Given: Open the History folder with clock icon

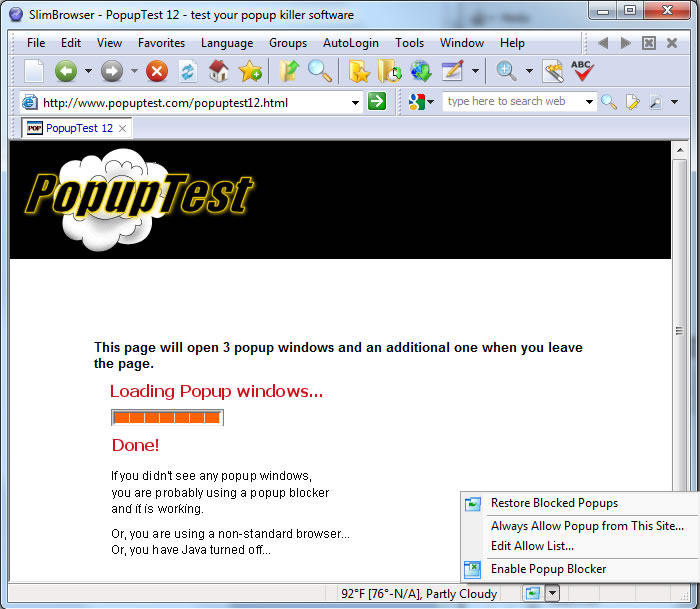Looking at the screenshot, I should [x=390, y=71].
